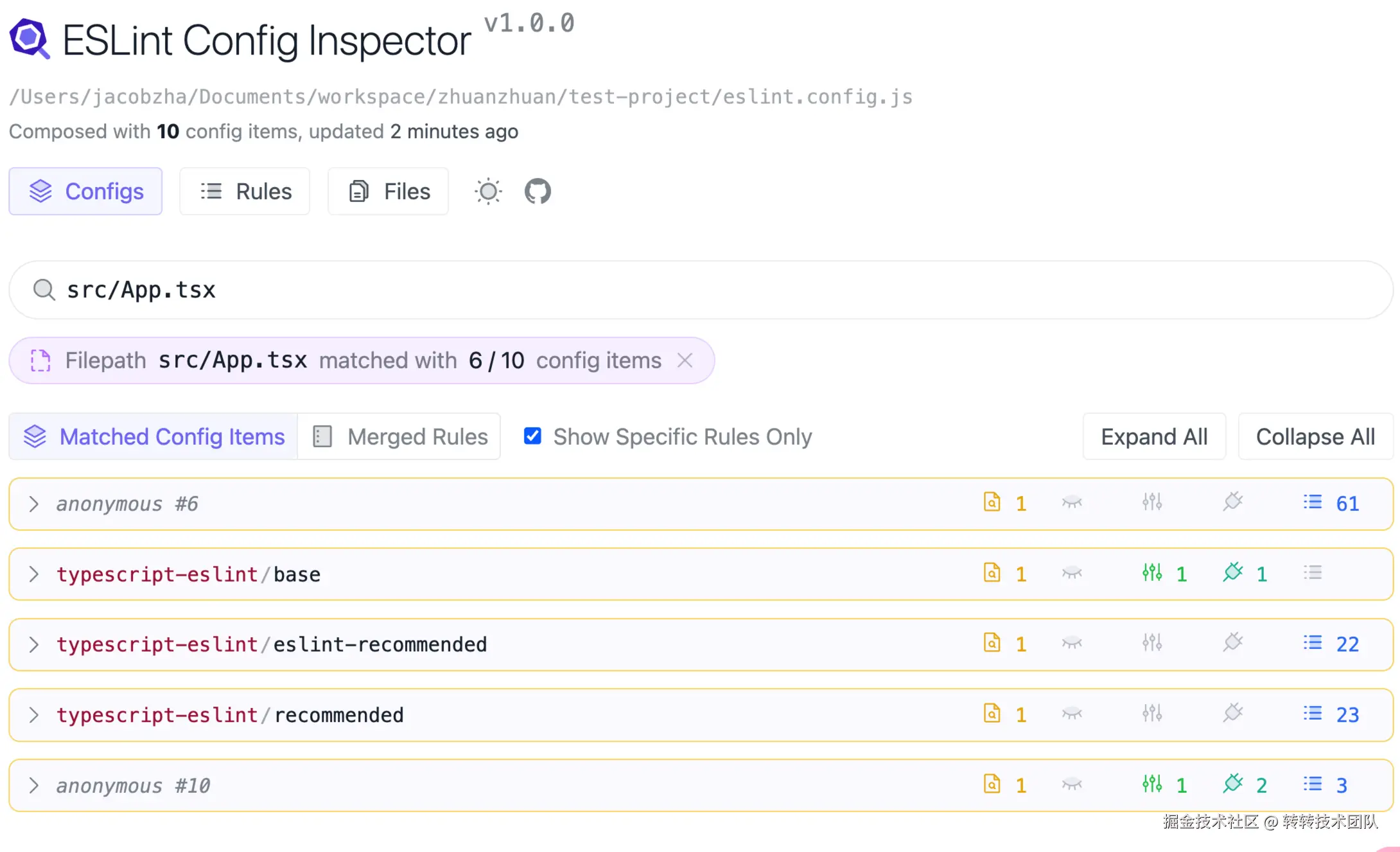Expand the typescript-eslint/eslint-recommended config item
This screenshot has height=852, width=1400.
[x=33, y=644]
